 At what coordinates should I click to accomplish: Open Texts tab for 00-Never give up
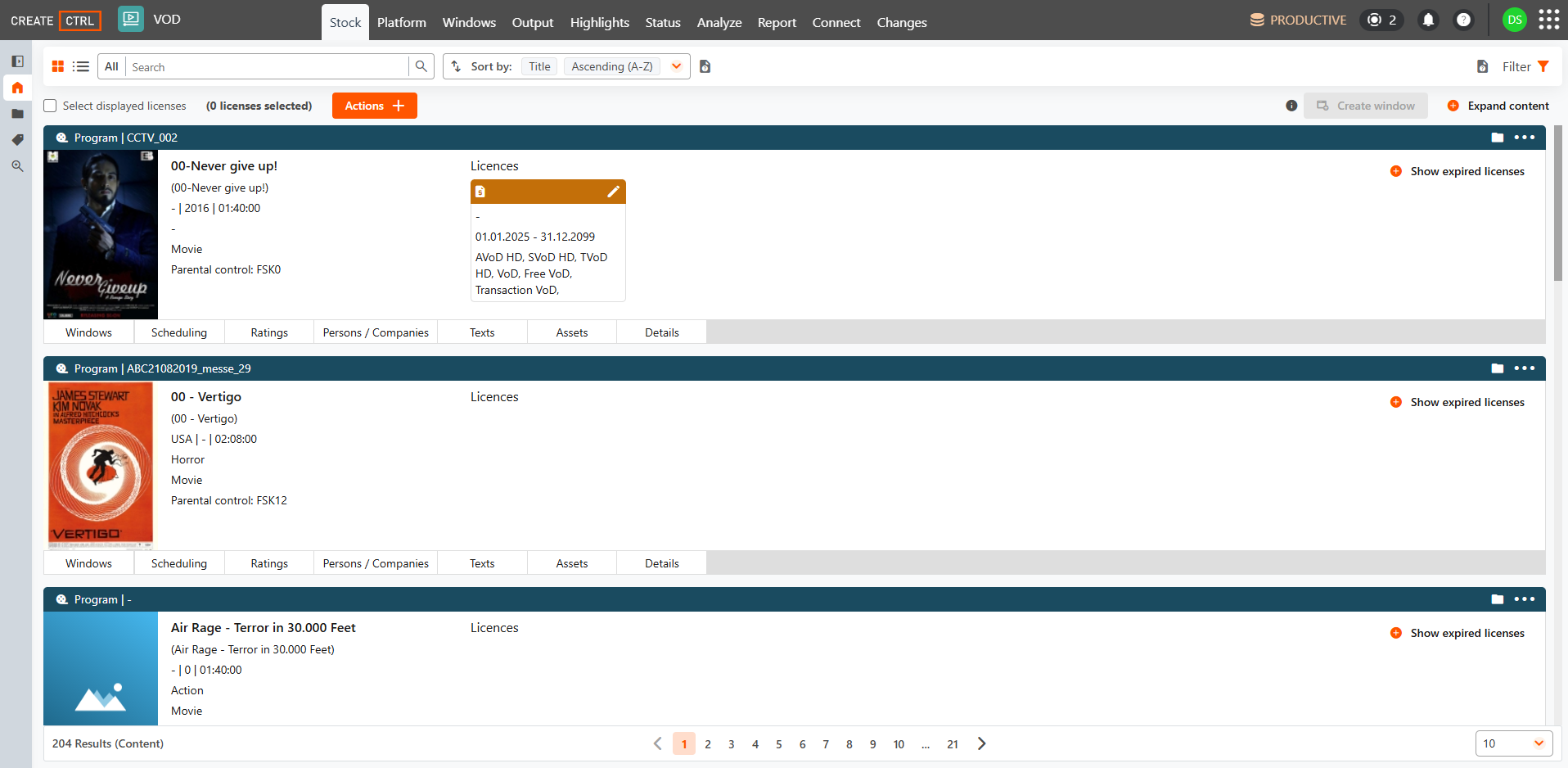pos(482,332)
